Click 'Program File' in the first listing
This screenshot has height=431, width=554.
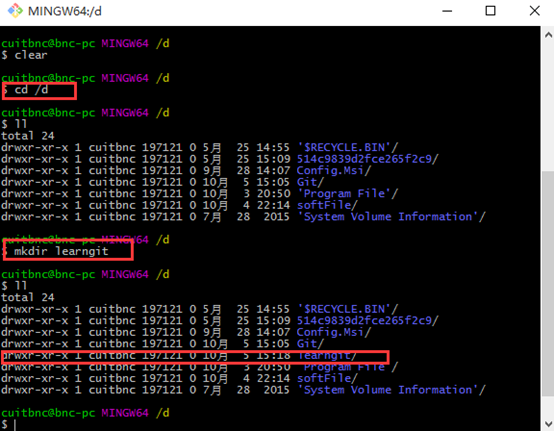348,194
